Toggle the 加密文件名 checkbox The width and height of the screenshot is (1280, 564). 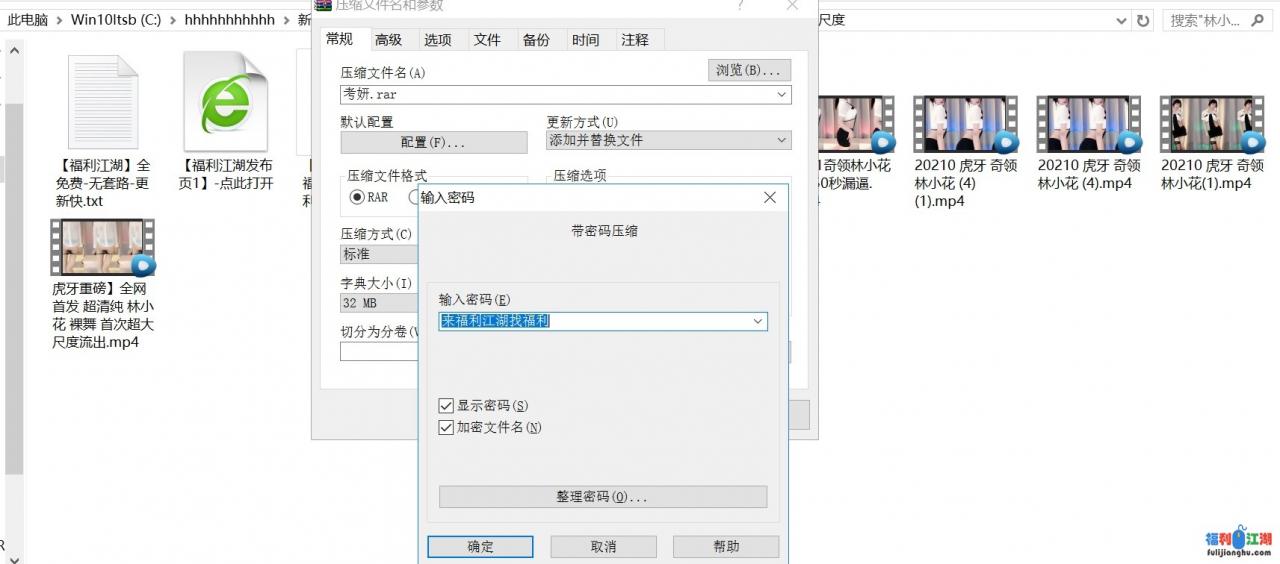447,428
